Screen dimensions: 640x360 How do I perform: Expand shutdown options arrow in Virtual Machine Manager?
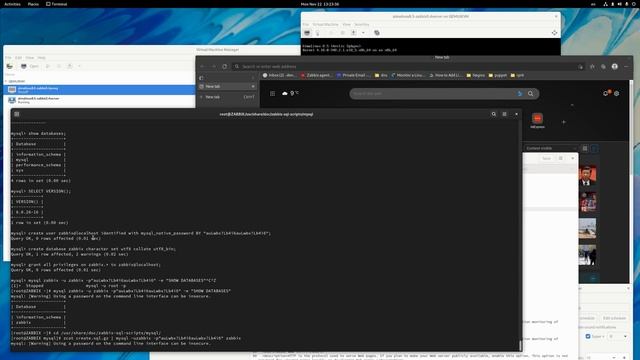pos(79,66)
